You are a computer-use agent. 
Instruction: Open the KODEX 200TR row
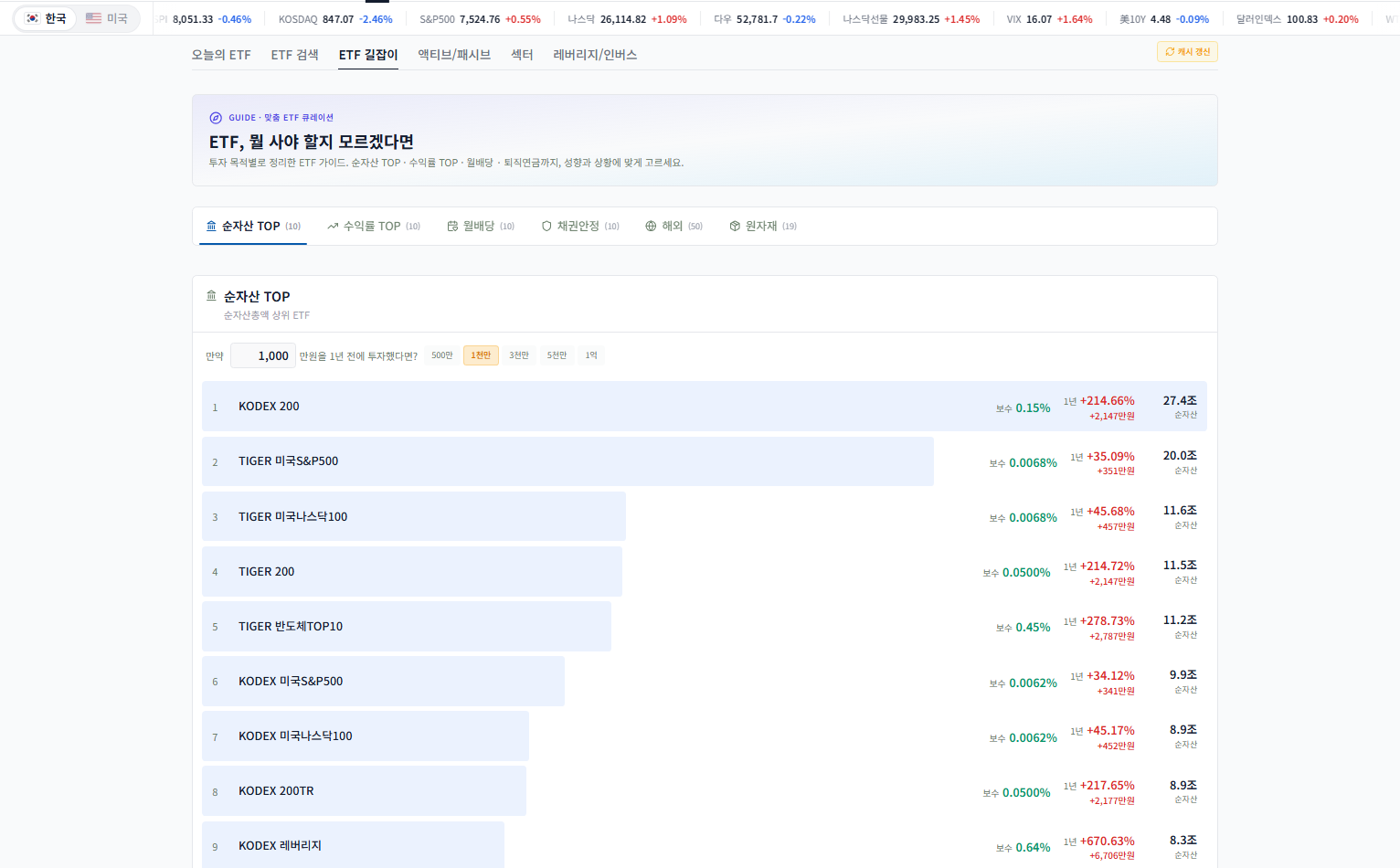(x=705, y=790)
